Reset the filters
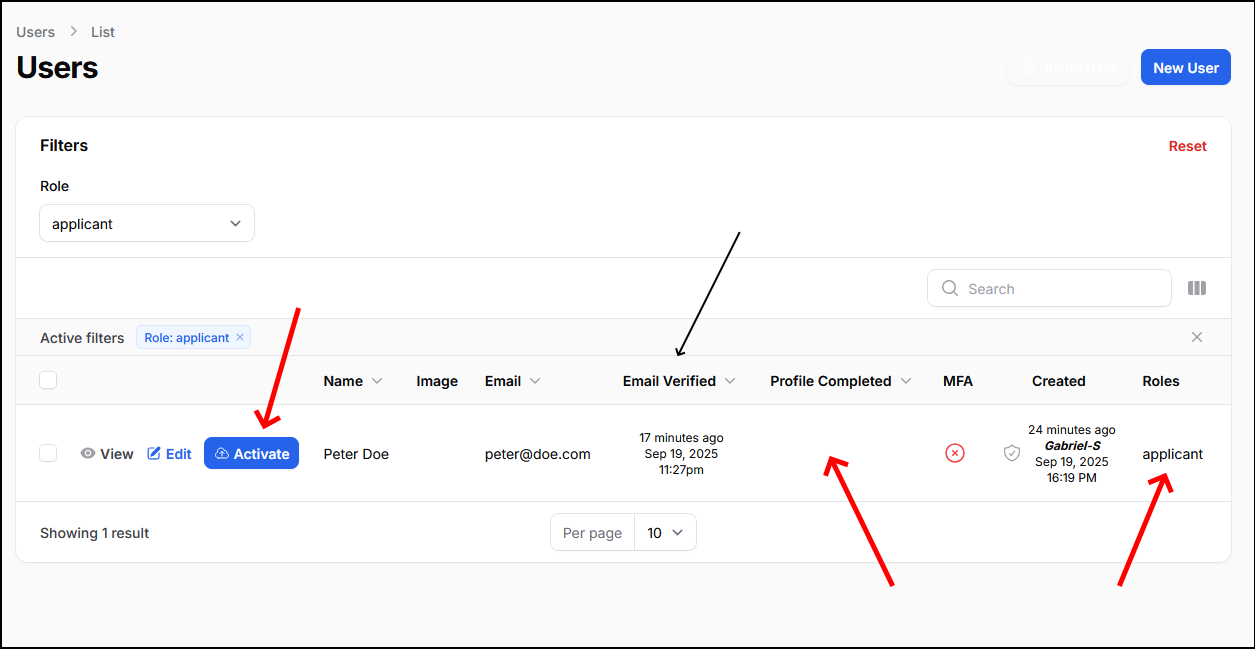Viewport: 1255px width, 649px height. pyautogui.click(x=1187, y=146)
